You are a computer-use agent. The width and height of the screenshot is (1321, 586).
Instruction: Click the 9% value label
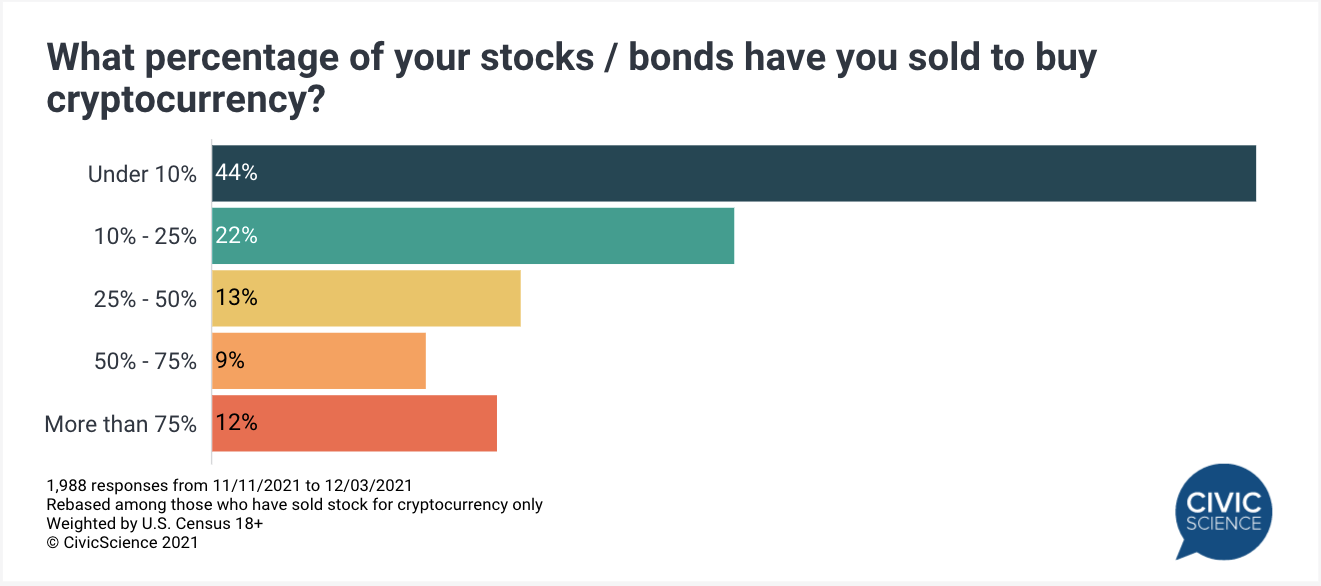point(231,360)
